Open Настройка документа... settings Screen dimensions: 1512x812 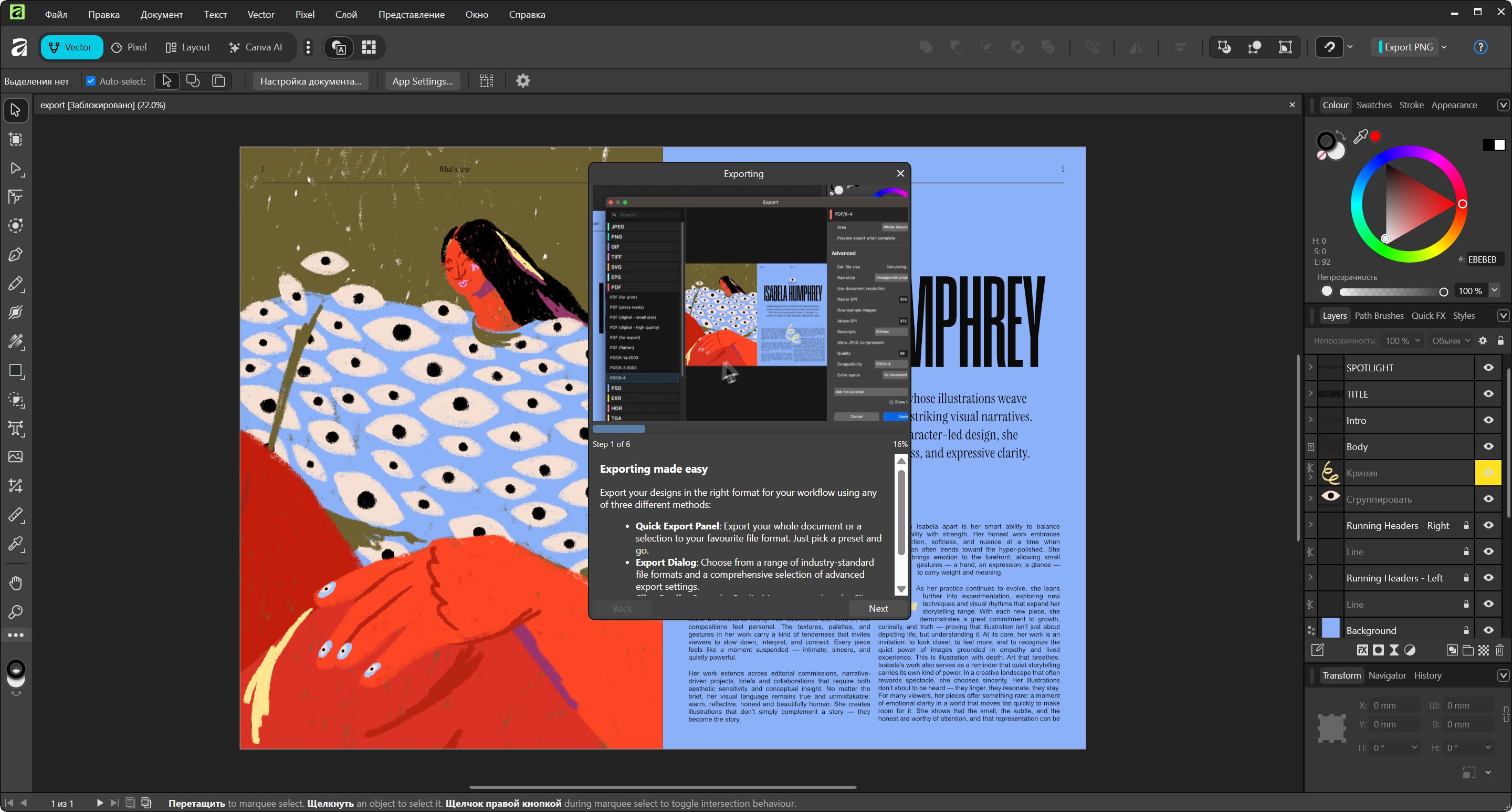310,81
